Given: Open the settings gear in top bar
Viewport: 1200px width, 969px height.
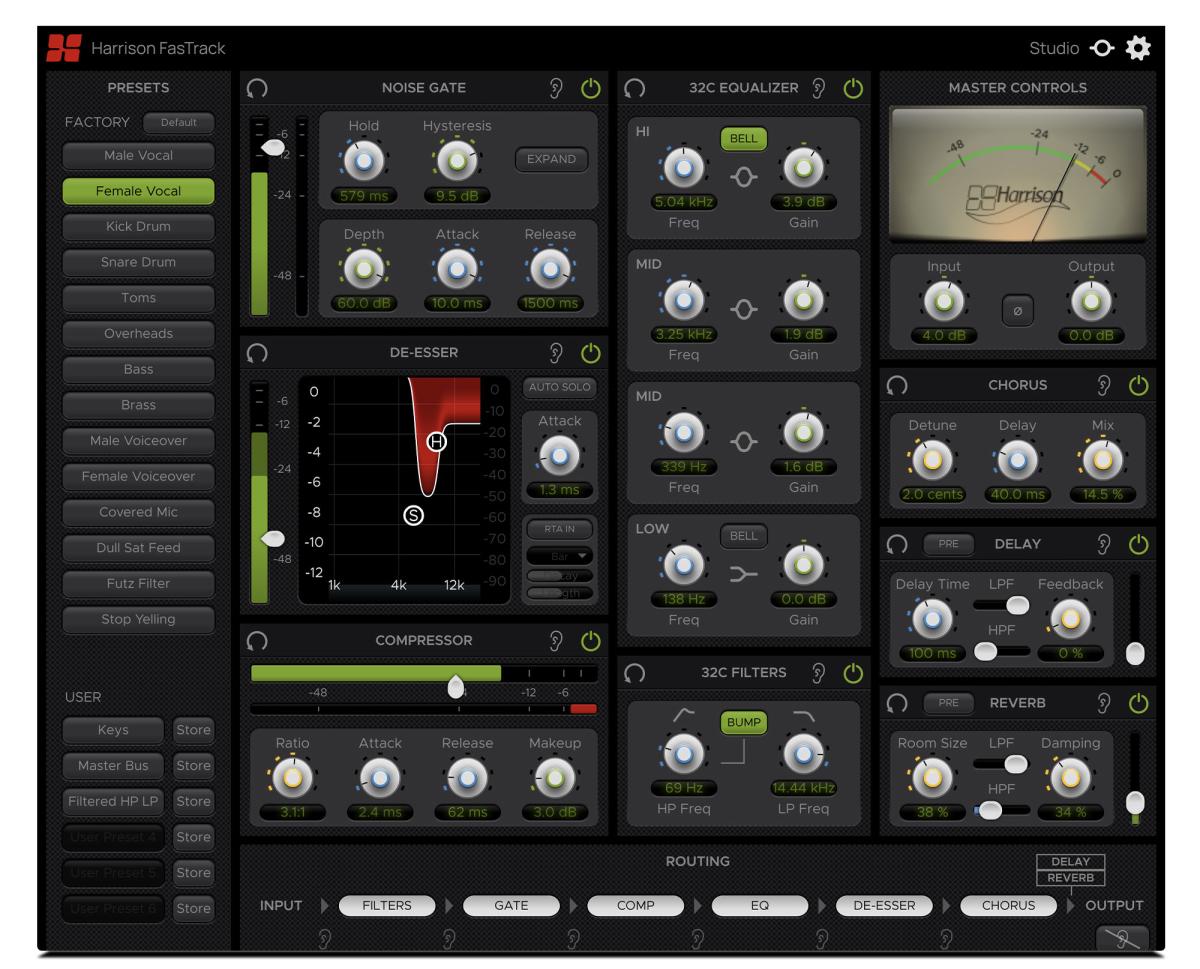Looking at the screenshot, I should [x=1139, y=48].
